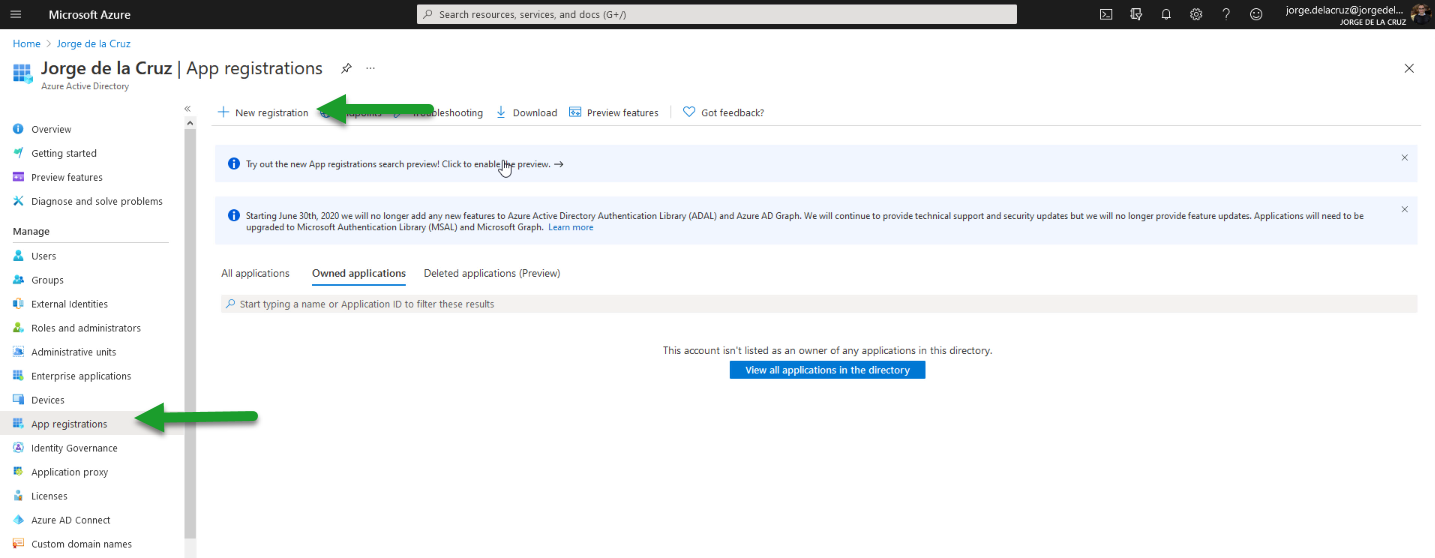Go to Home breadcrumb
Image resolution: width=1435 pixels, height=558 pixels.
click(27, 44)
